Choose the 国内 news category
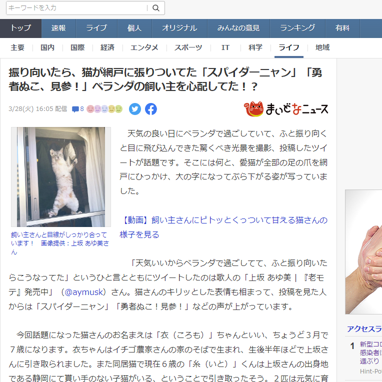 click(47, 48)
